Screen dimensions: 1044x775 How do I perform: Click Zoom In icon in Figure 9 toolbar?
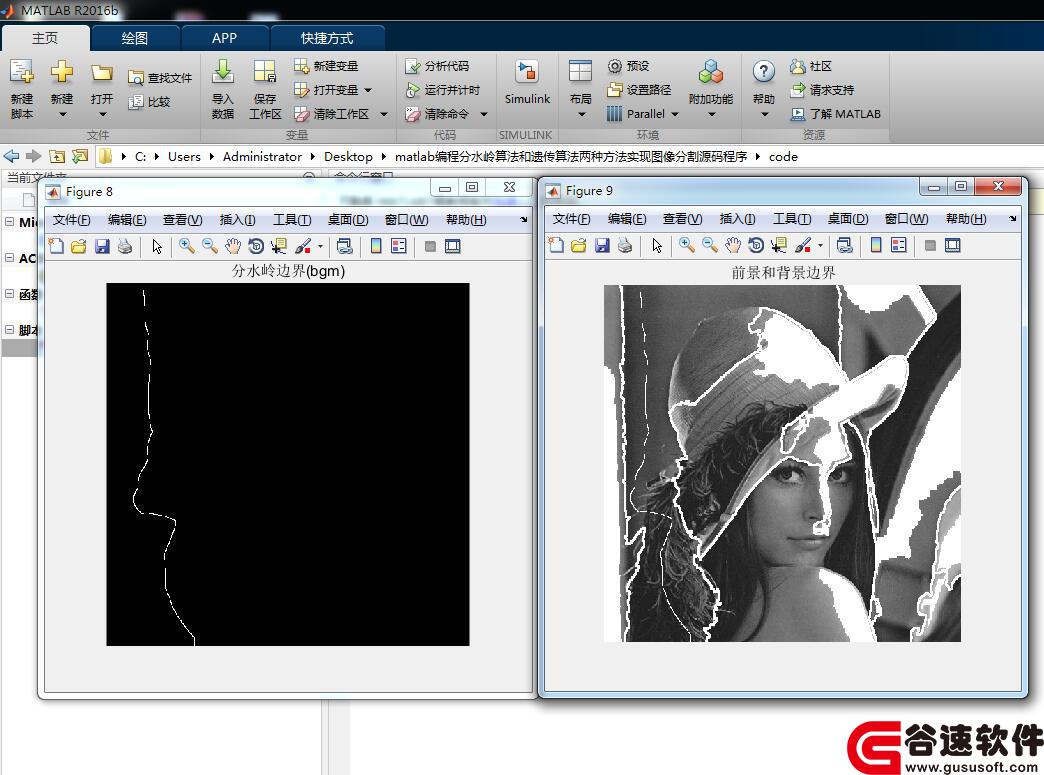coord(686,245)
